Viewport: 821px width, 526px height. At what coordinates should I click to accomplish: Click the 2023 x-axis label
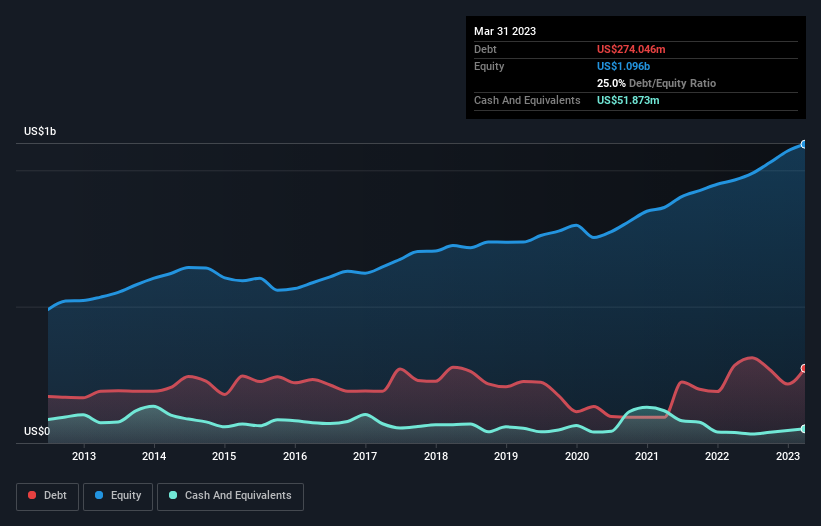[x=787, y=456]
